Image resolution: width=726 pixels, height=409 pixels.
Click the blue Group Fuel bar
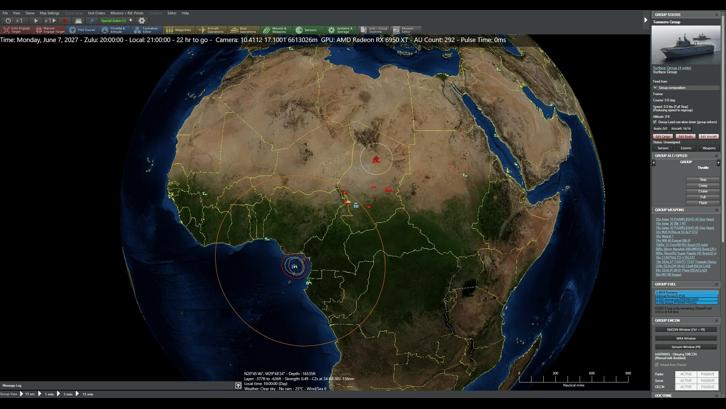click(x=687, y=297)
